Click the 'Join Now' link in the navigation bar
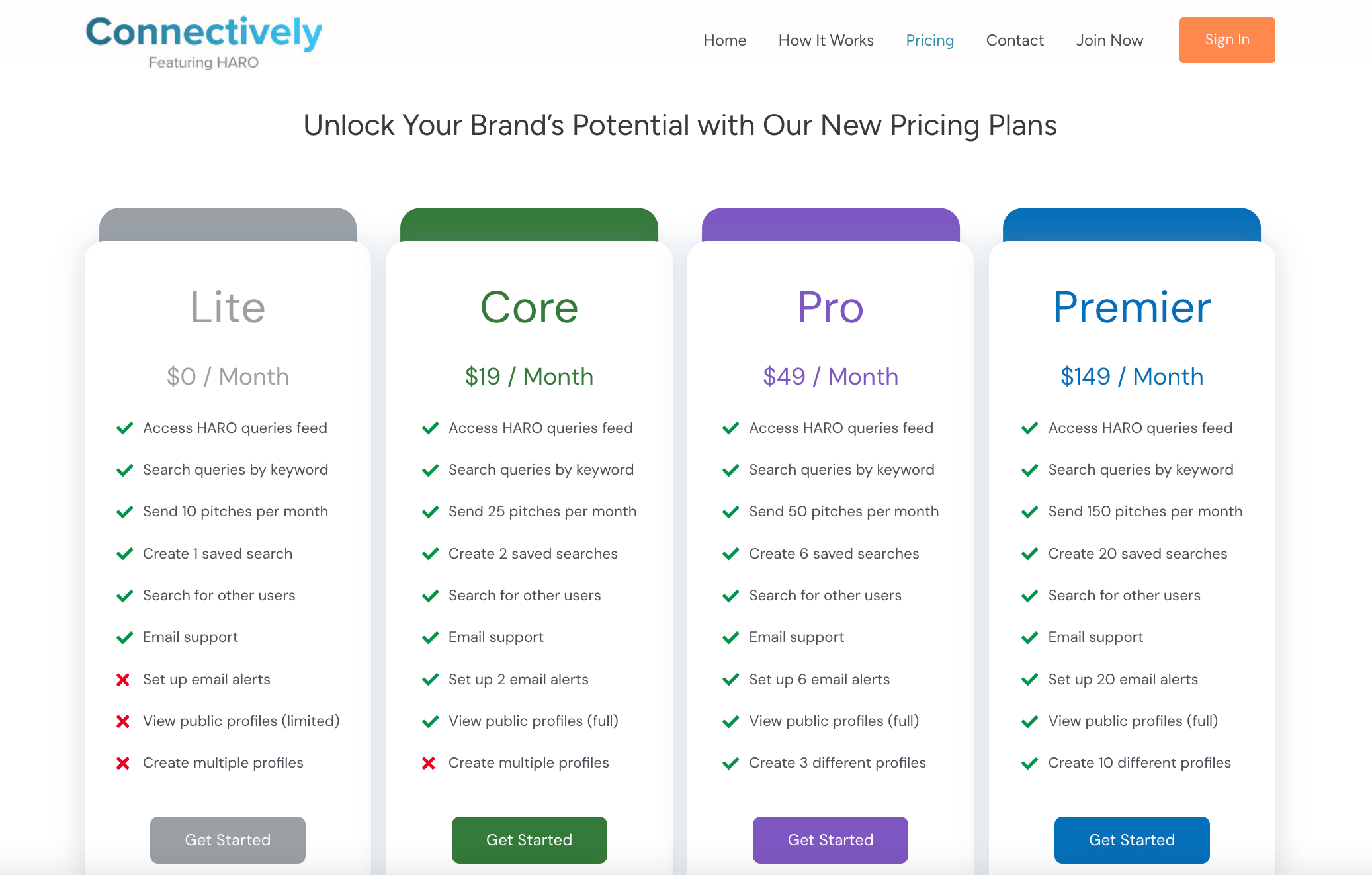The height and width of the screenshot is (875, 1372). 1109,40
